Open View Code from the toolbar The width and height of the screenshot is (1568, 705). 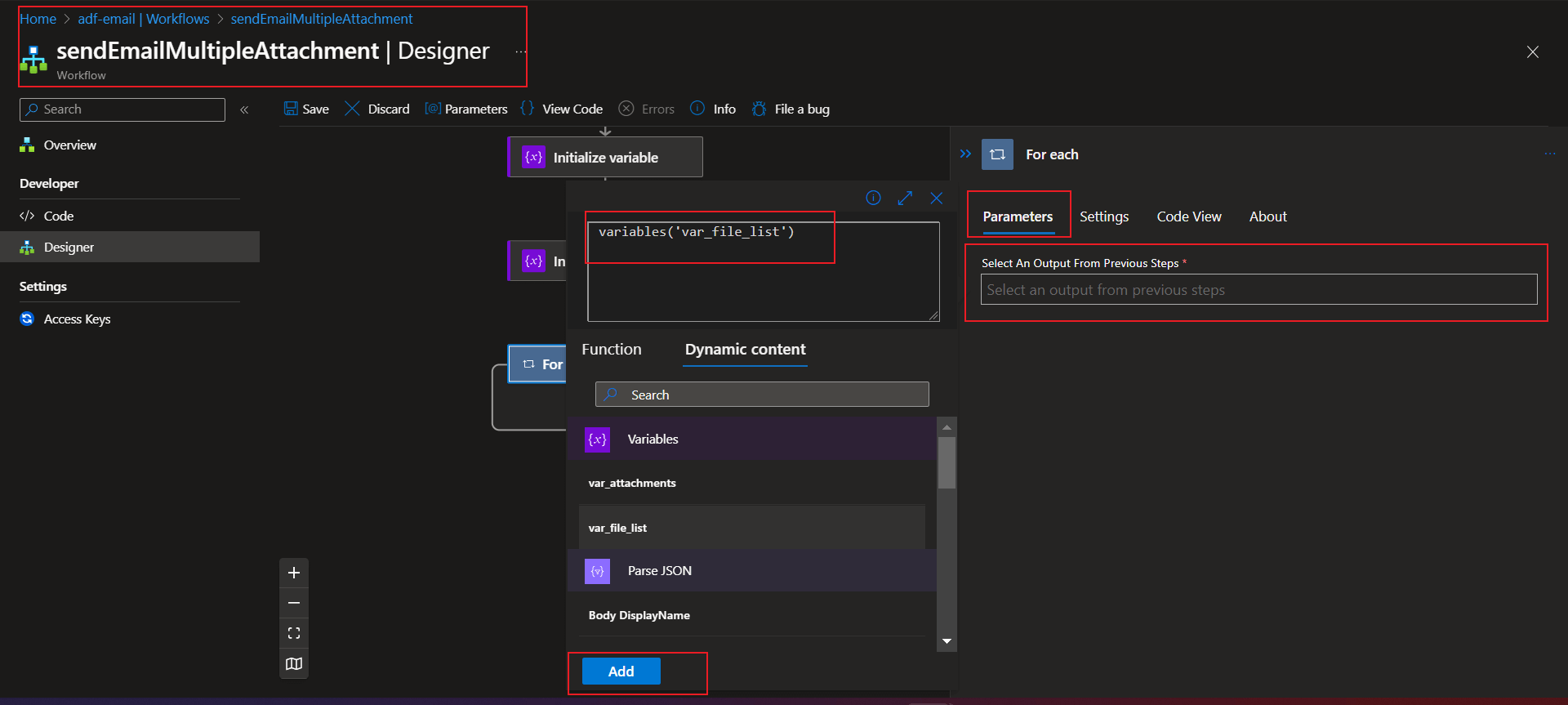562,109
